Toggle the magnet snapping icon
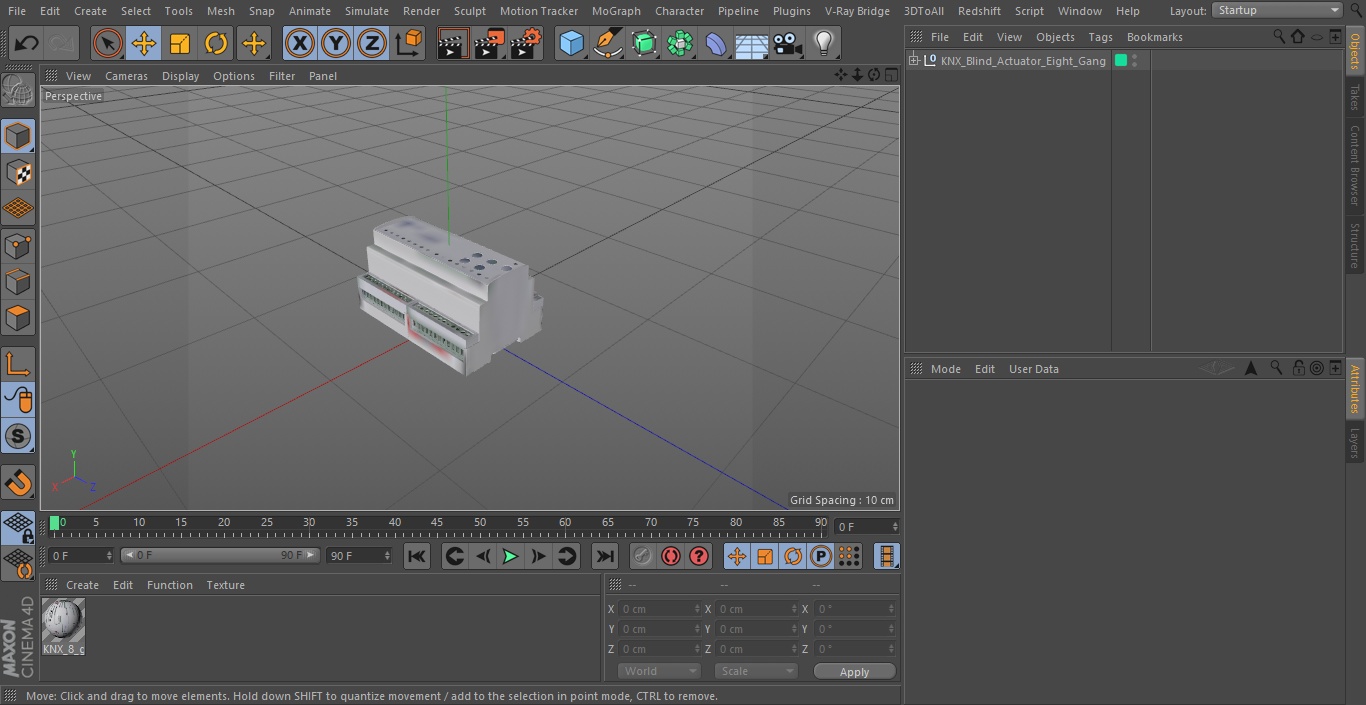 (x=18, y=483)
